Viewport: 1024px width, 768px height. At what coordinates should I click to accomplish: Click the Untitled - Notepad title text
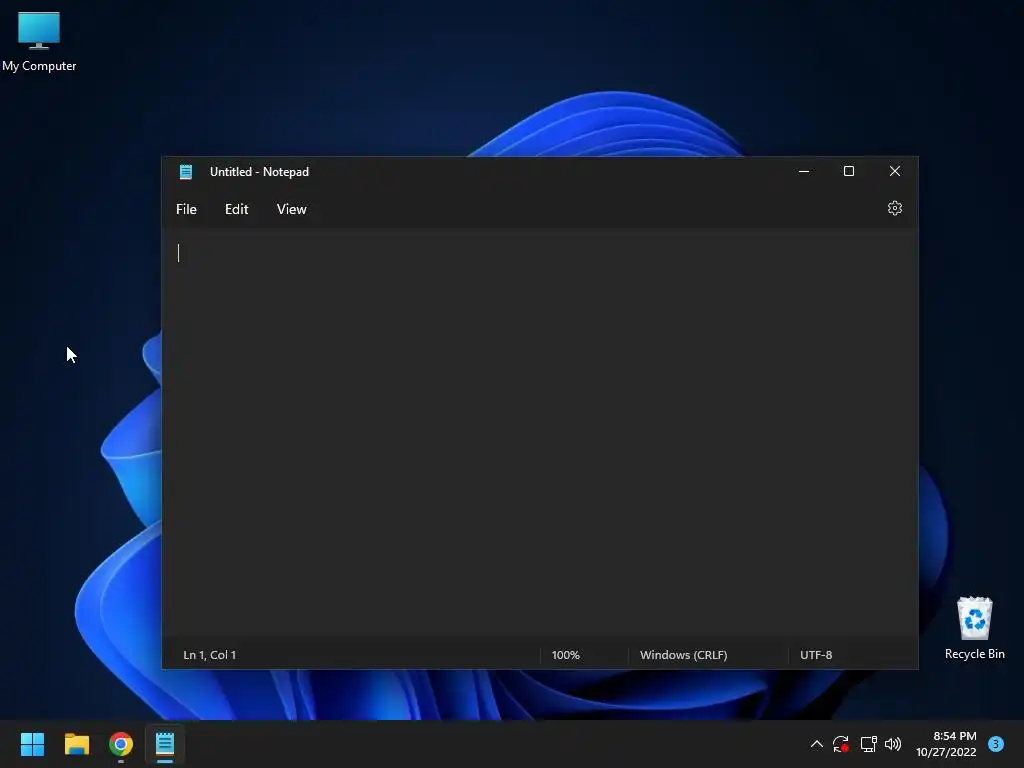[259, 172]
